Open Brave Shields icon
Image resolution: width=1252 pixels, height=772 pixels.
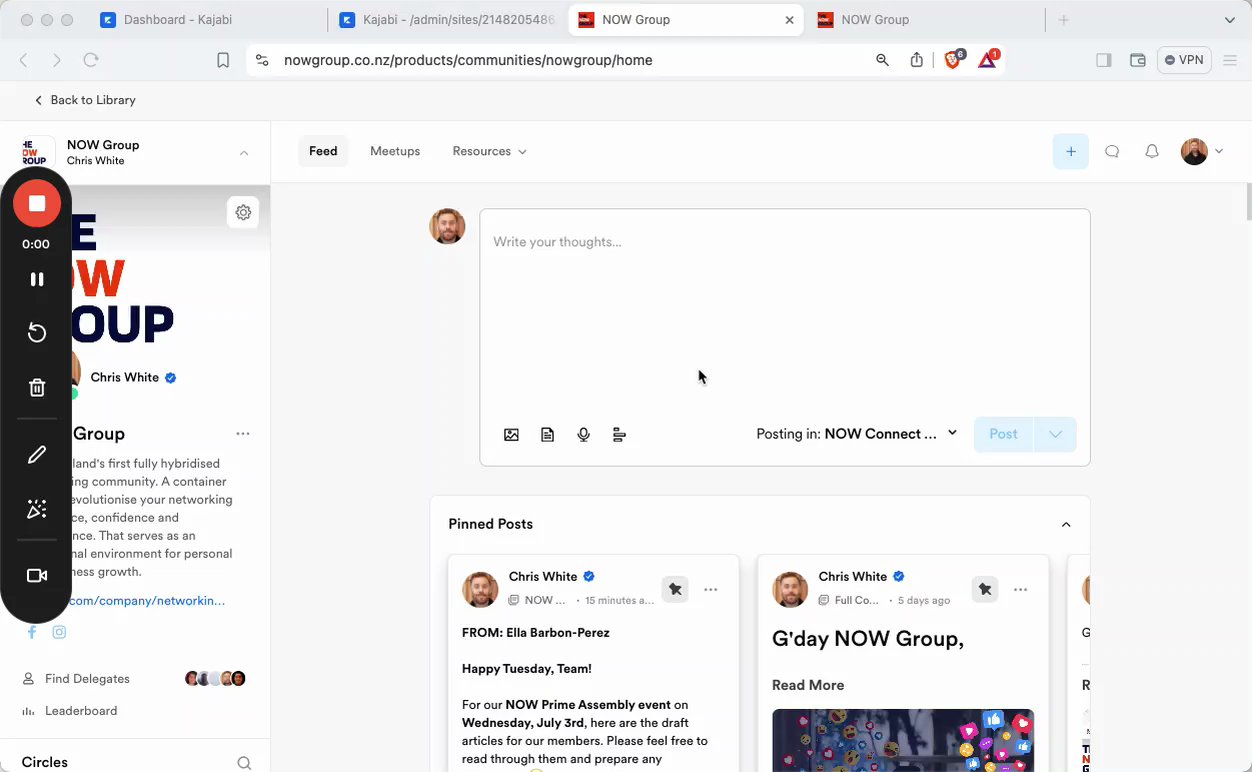tap(953, 60)
